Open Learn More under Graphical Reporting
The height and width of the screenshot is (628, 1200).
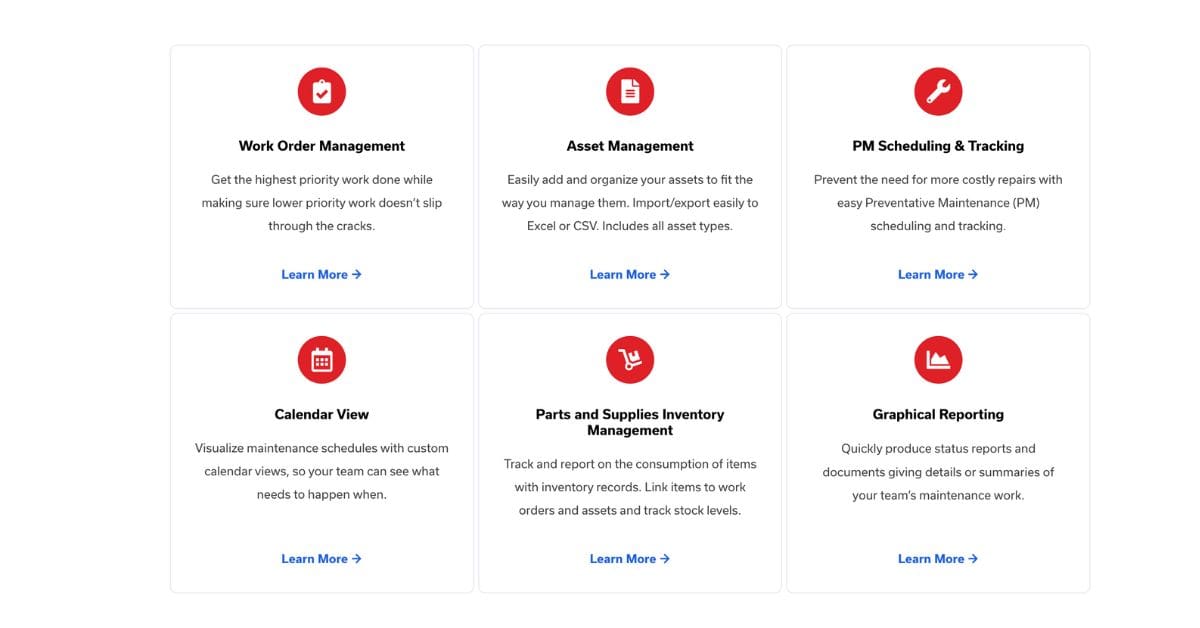pyautogui.click(x=932, y=559)
